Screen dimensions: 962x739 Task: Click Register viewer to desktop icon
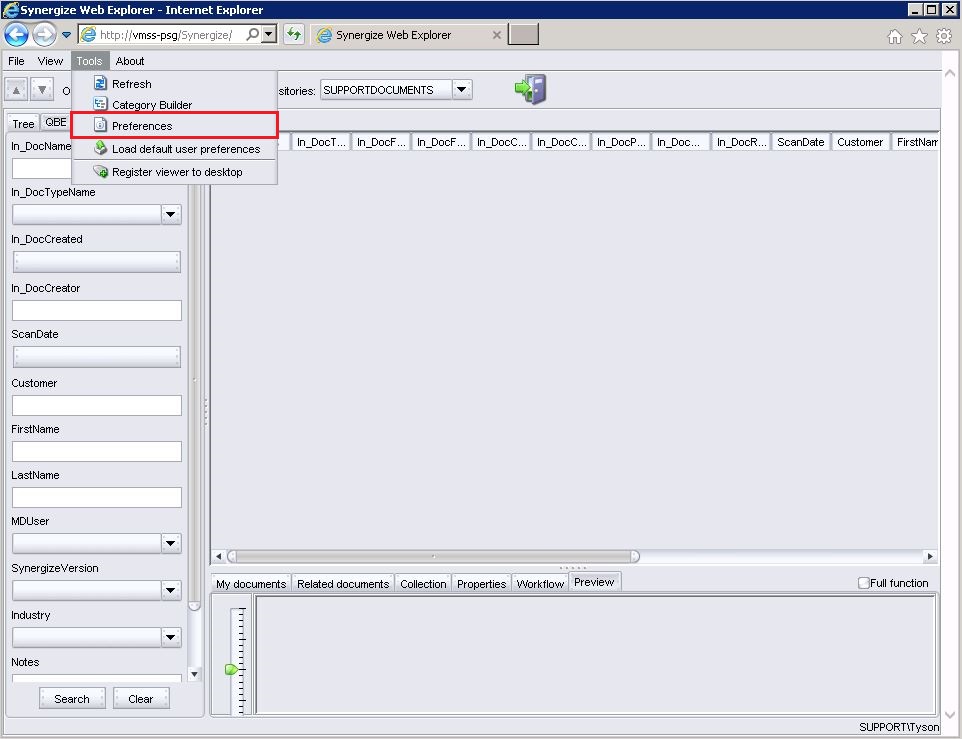pos(101,172)
